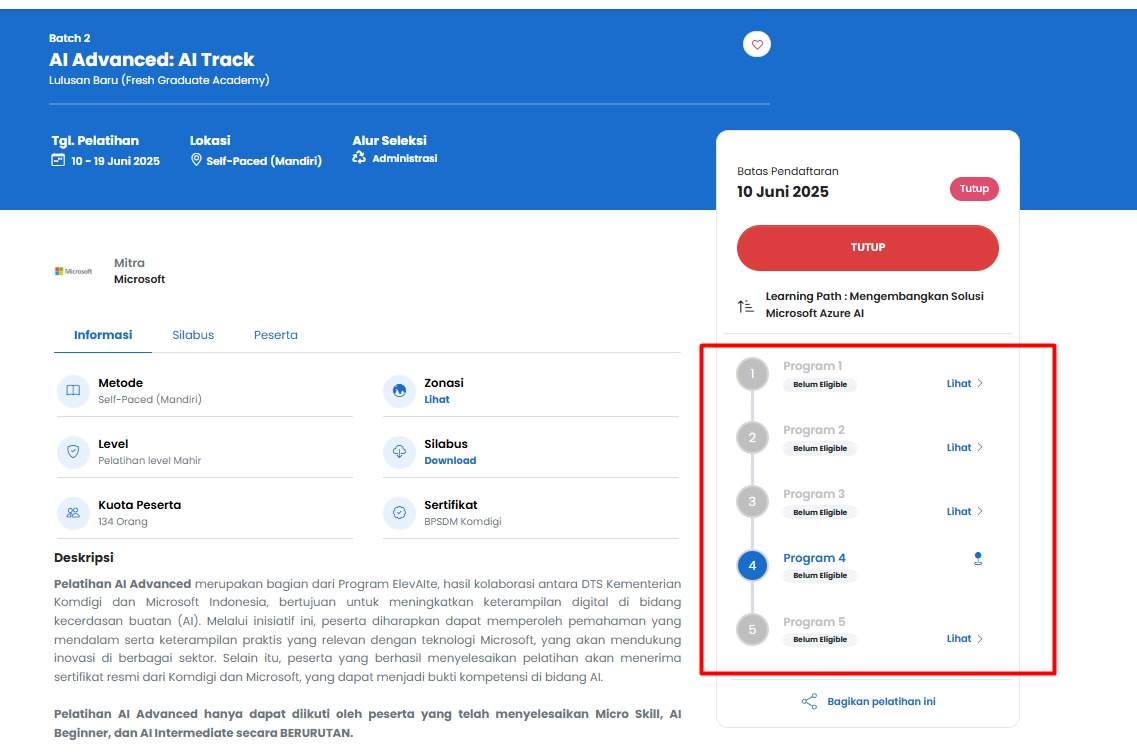Click the Kuota Peserta people icon
The height and width of the screenshot is (753, 1137).
click(x=73, y=513)
